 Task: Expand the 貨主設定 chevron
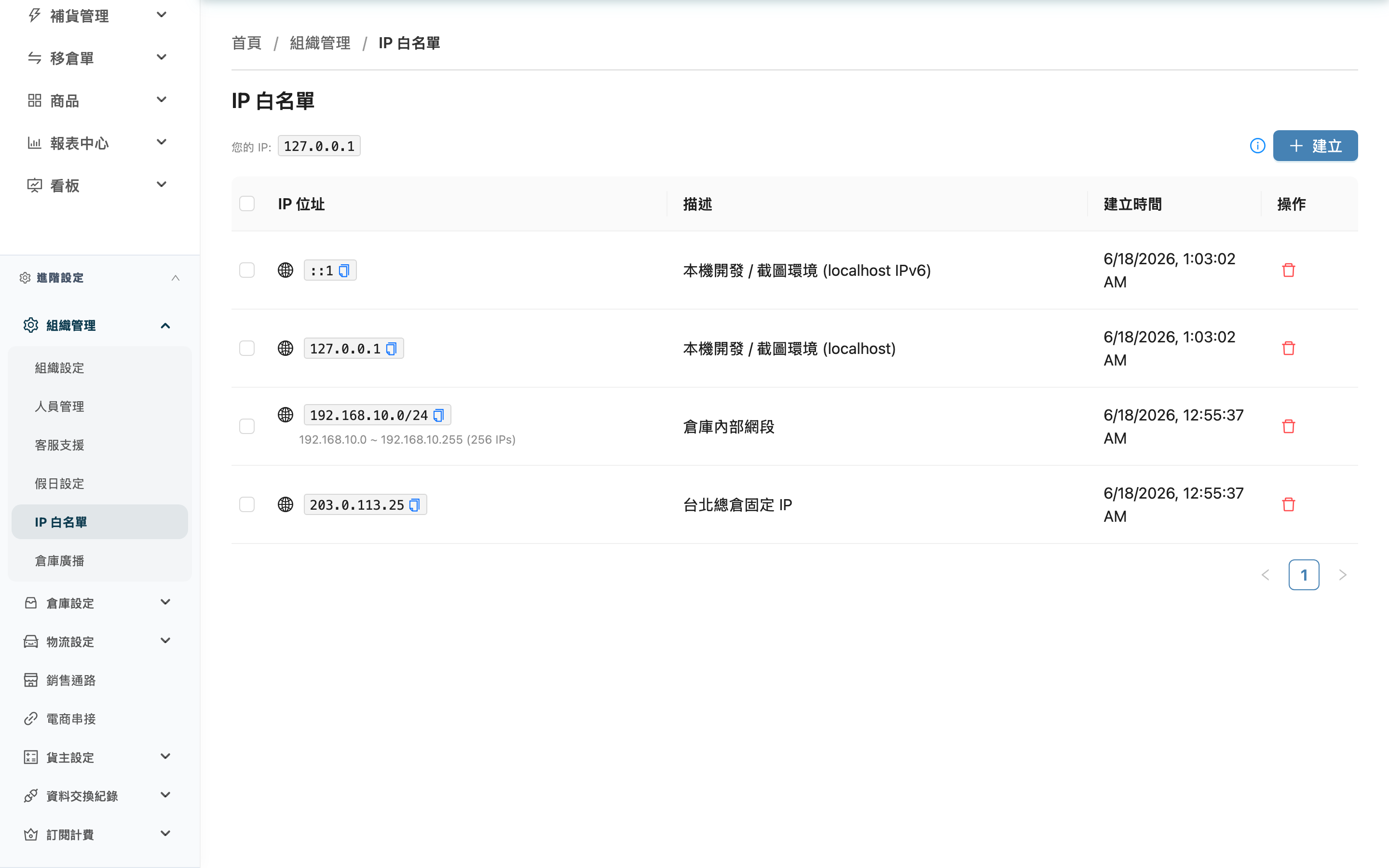(x=165, y=756)
